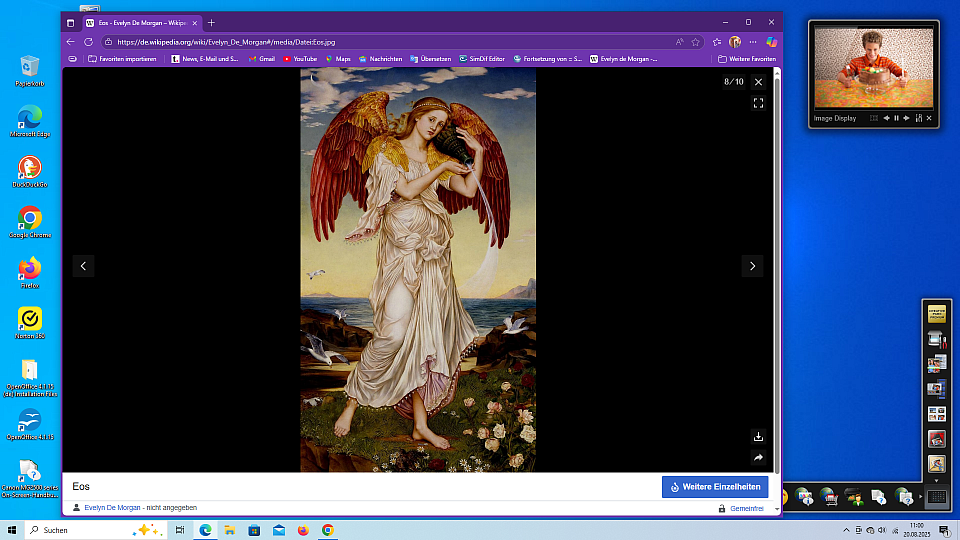Pause the Image Display slideshow
The height and width of the screenshot is (540, 960).
point(896,118)
